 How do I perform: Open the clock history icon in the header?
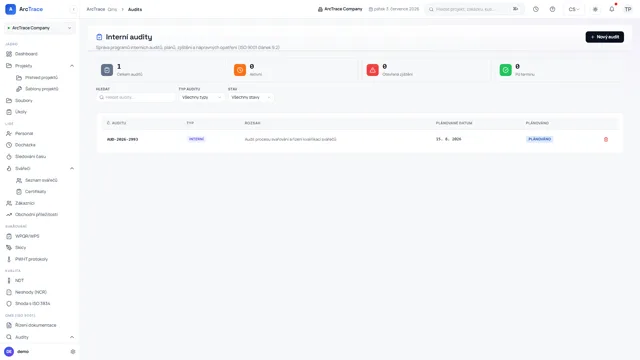(536, 9)
